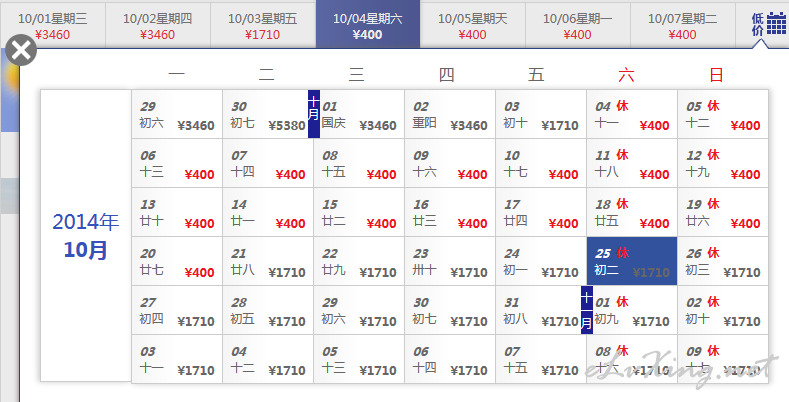Click the 低价 calendar icon
Image resolution: width=789 pixels, height=402 pixels.
point(765,24)
